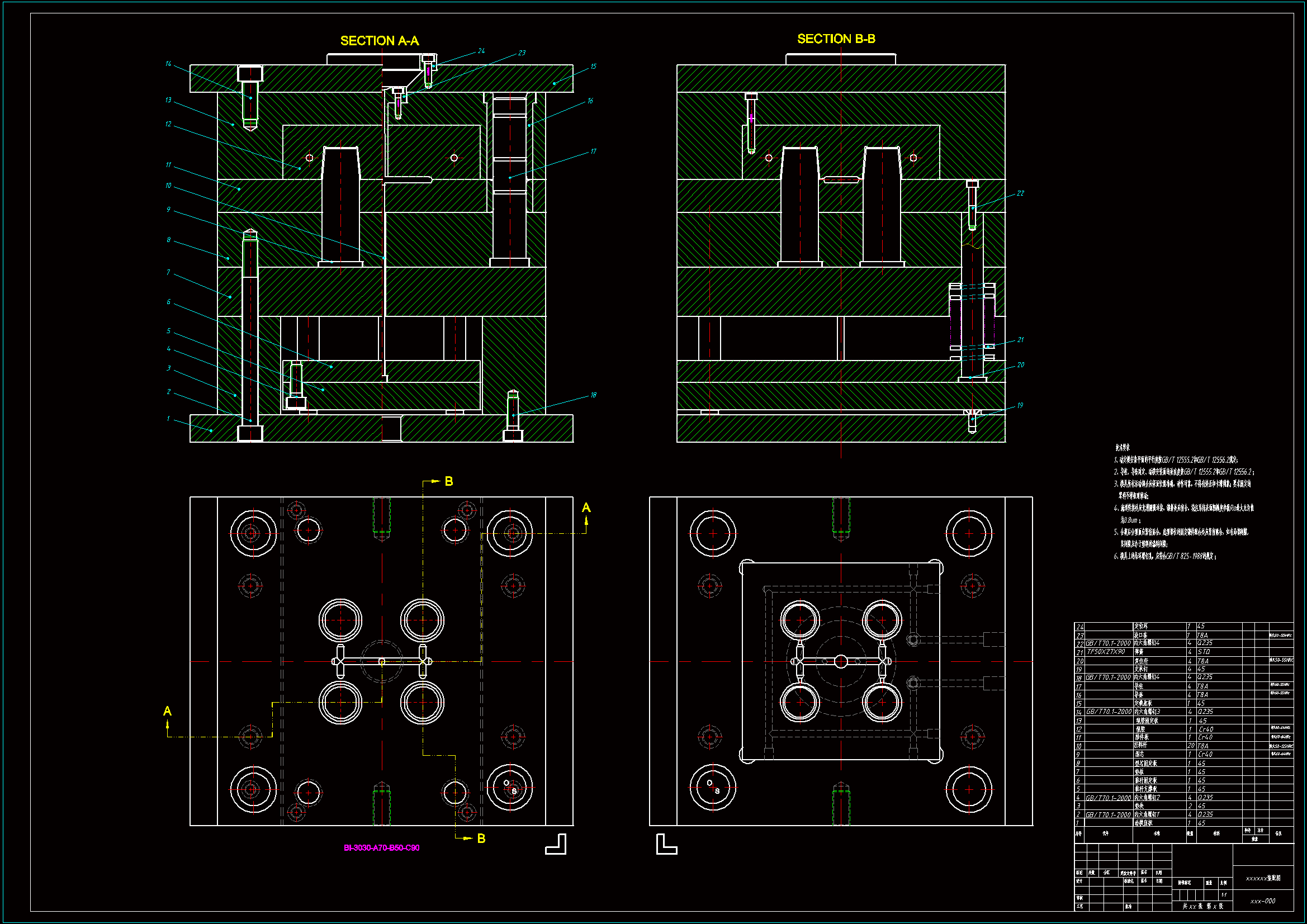Click the SECTION B-B title text
The height and width of the screenshot is (924, 1307).
pyautogui.click(x=836, y=39)
